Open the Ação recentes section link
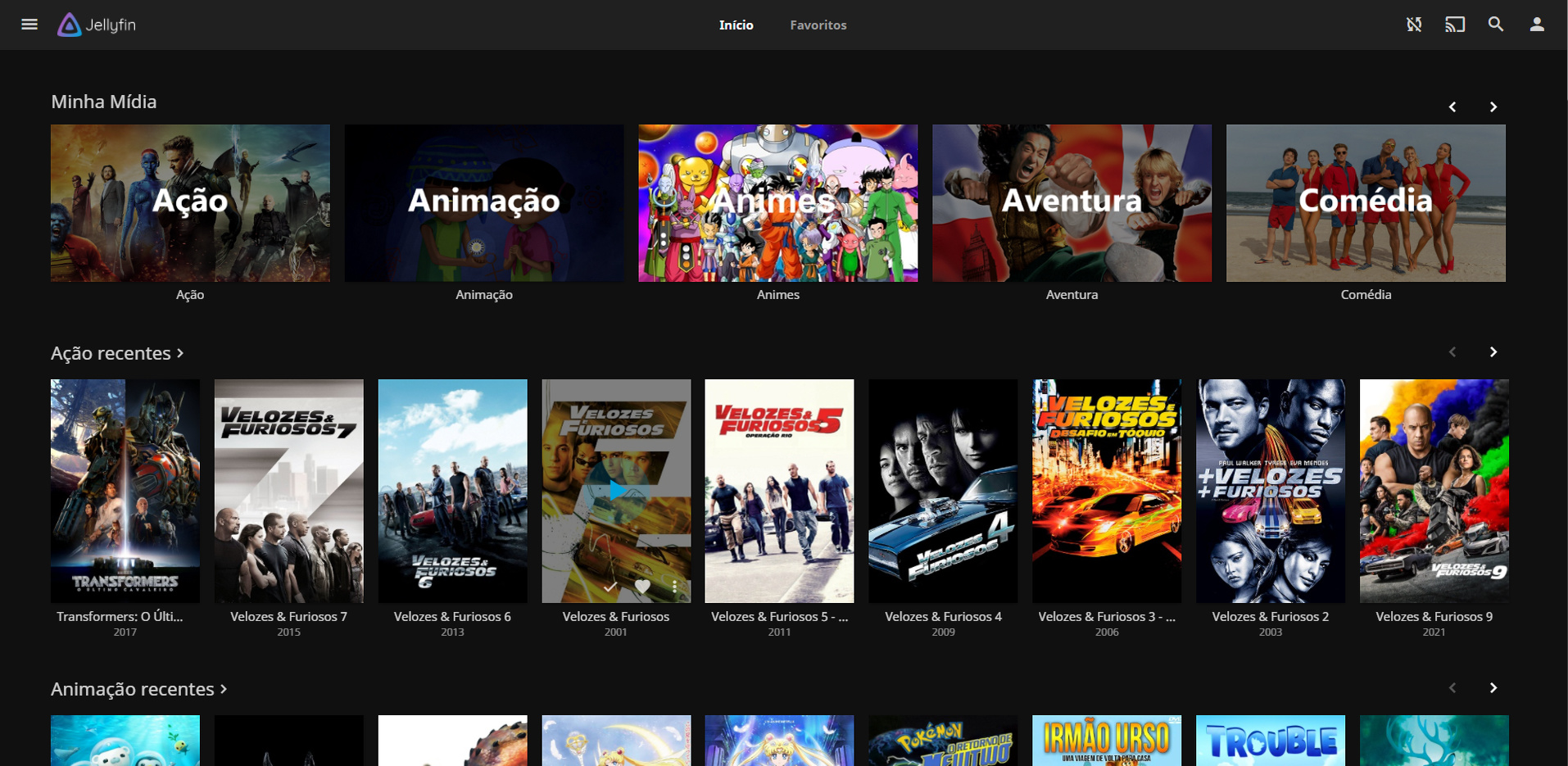This screenshot has height=766, width=1568. [117, 353]
